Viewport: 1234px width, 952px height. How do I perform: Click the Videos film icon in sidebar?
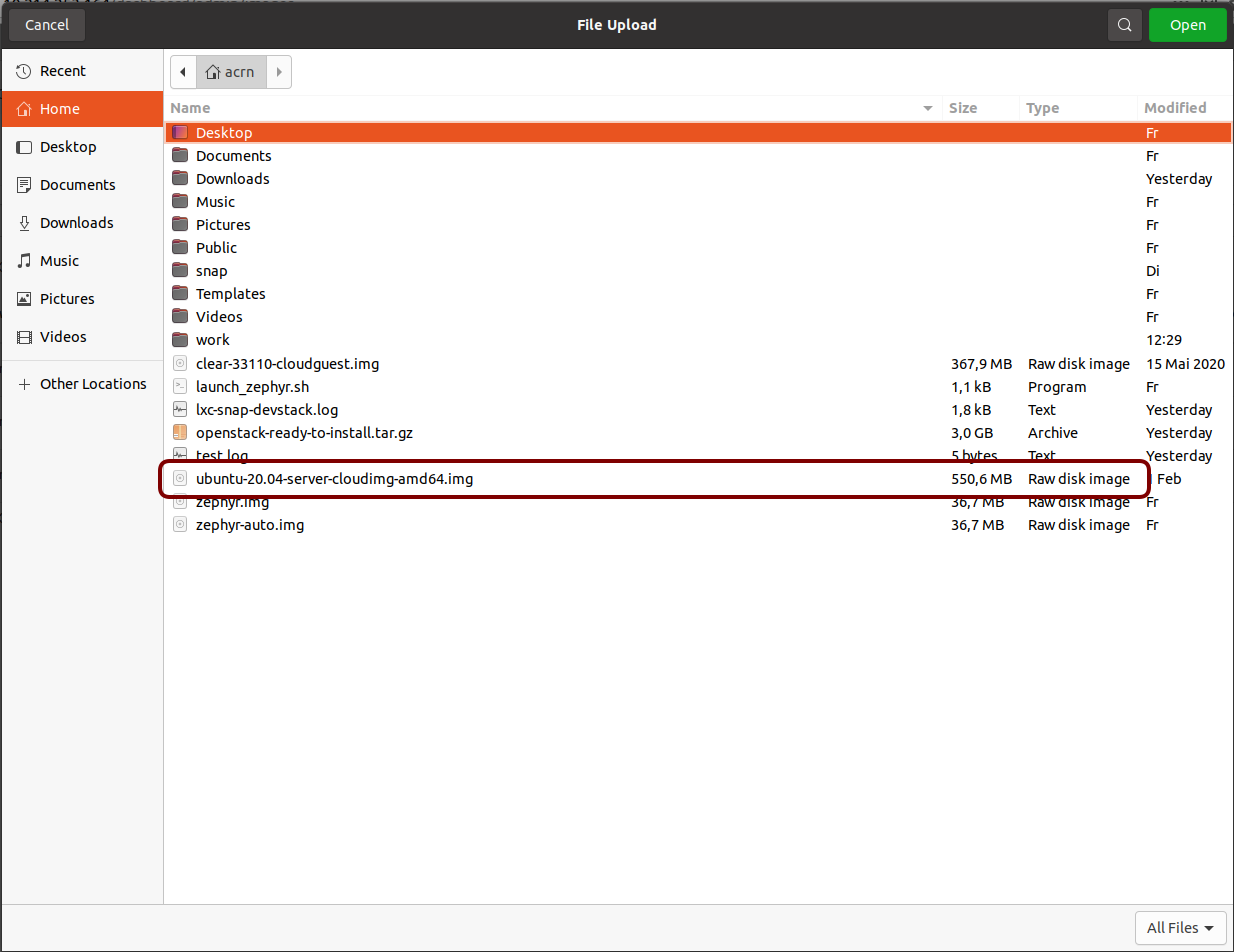pyautogui.click(x=24, y=337)
